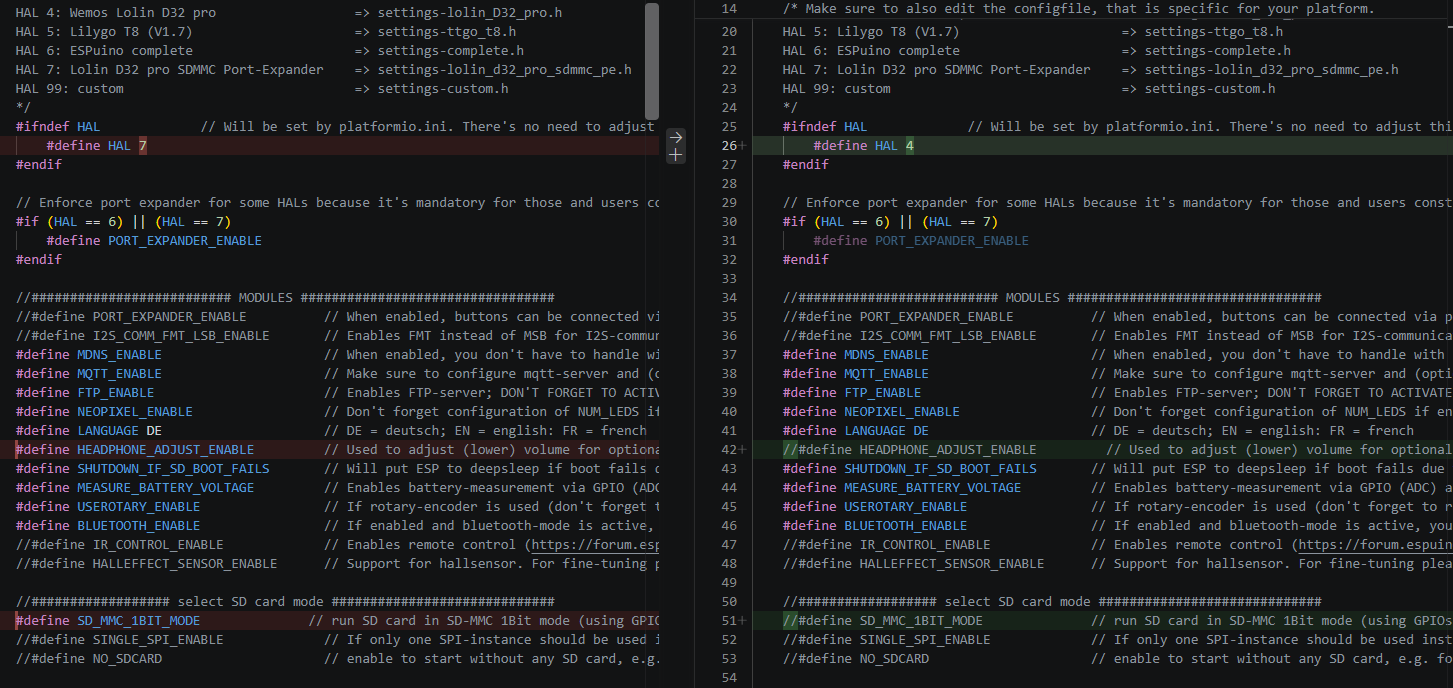Click line number 45 in right gutter
This screenshot has width=1453, height=688.
[728, 507]
